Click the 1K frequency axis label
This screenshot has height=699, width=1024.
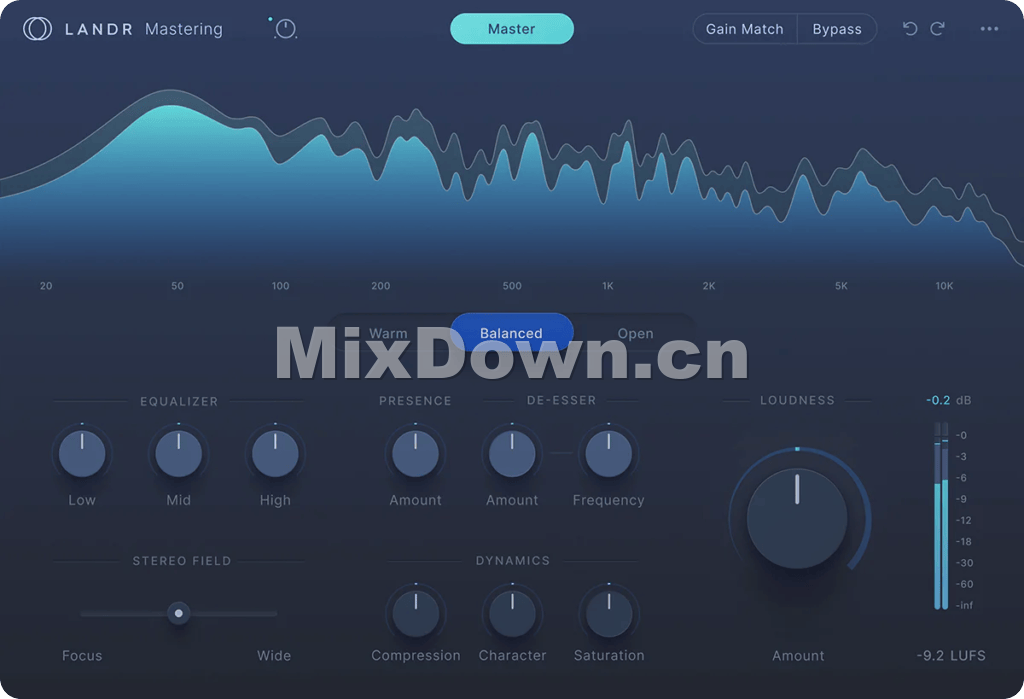point(608,285)
